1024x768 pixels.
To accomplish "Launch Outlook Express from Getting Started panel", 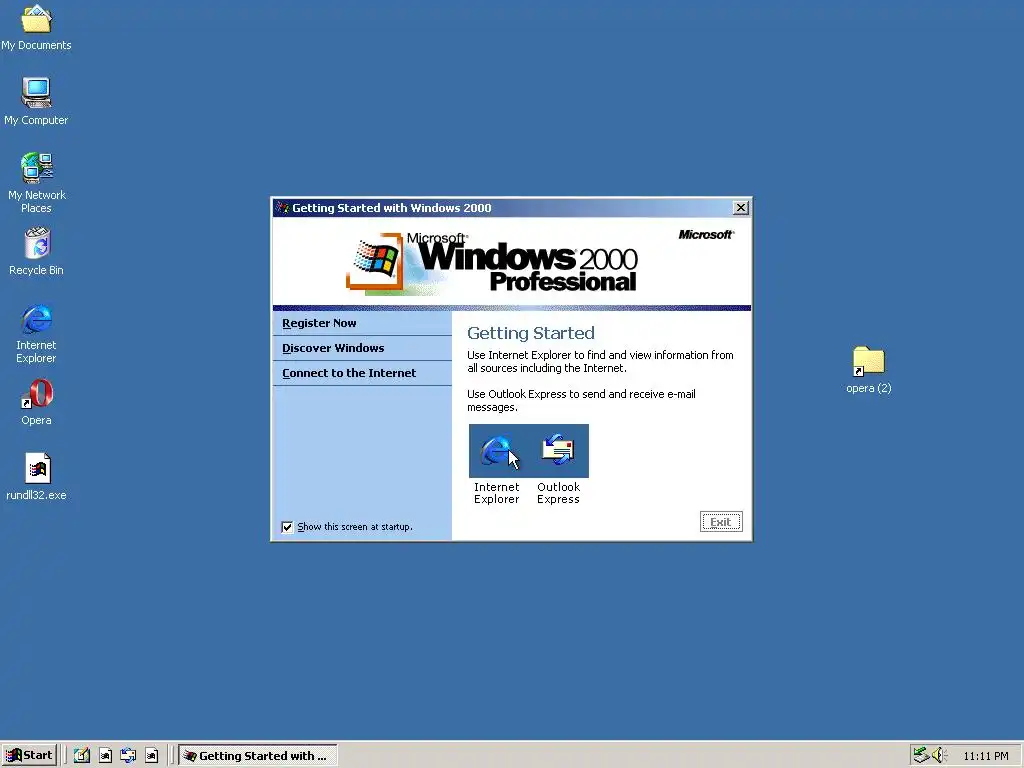I will [558, 449].
